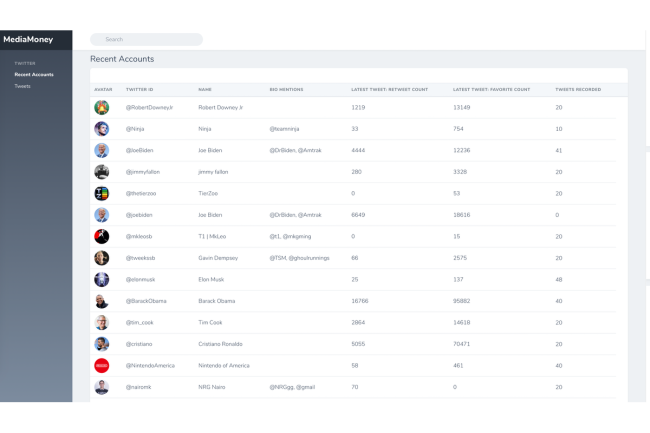
Task: Click the @JoeBiden row avatar
Action: pyautogui.click(x=101, y=150)
